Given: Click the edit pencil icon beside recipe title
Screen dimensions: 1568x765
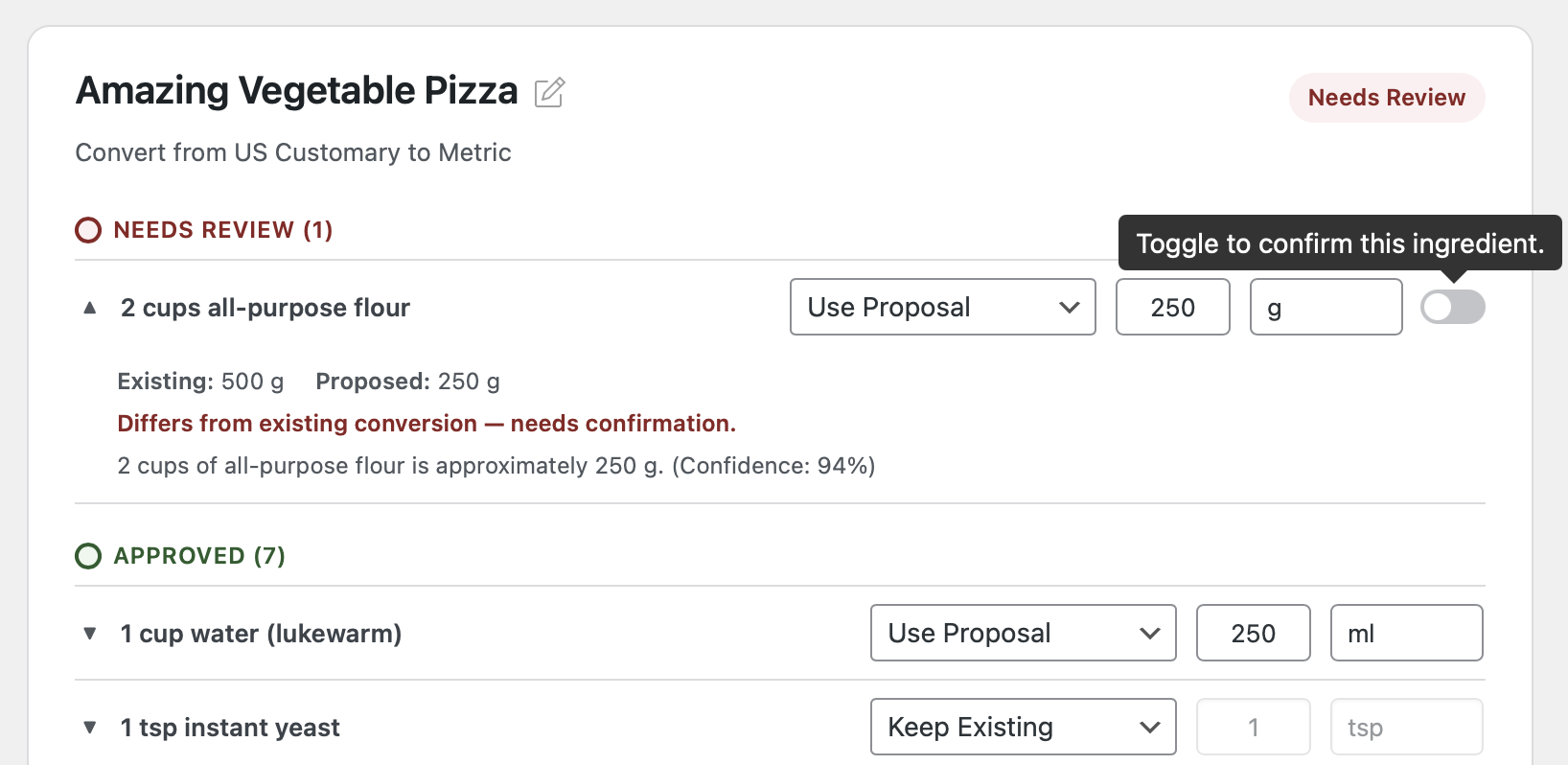Looking at the screenshot, I should [x=549, y=92].
